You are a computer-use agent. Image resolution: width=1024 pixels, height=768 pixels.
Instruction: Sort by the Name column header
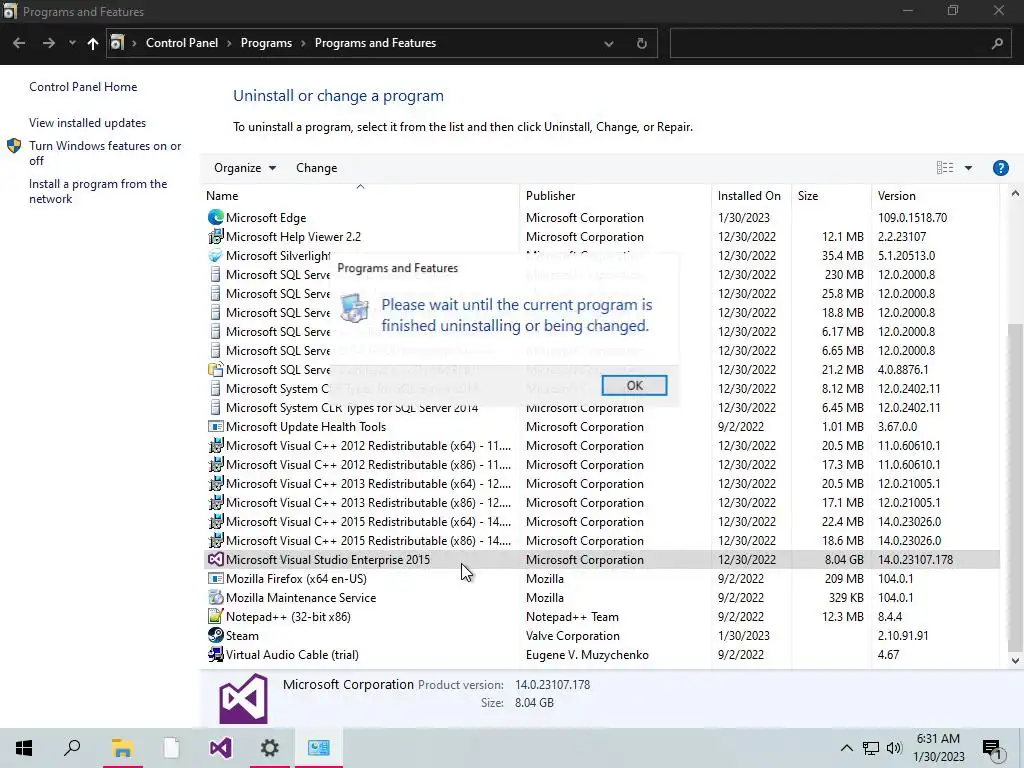[x=360, y=195]
